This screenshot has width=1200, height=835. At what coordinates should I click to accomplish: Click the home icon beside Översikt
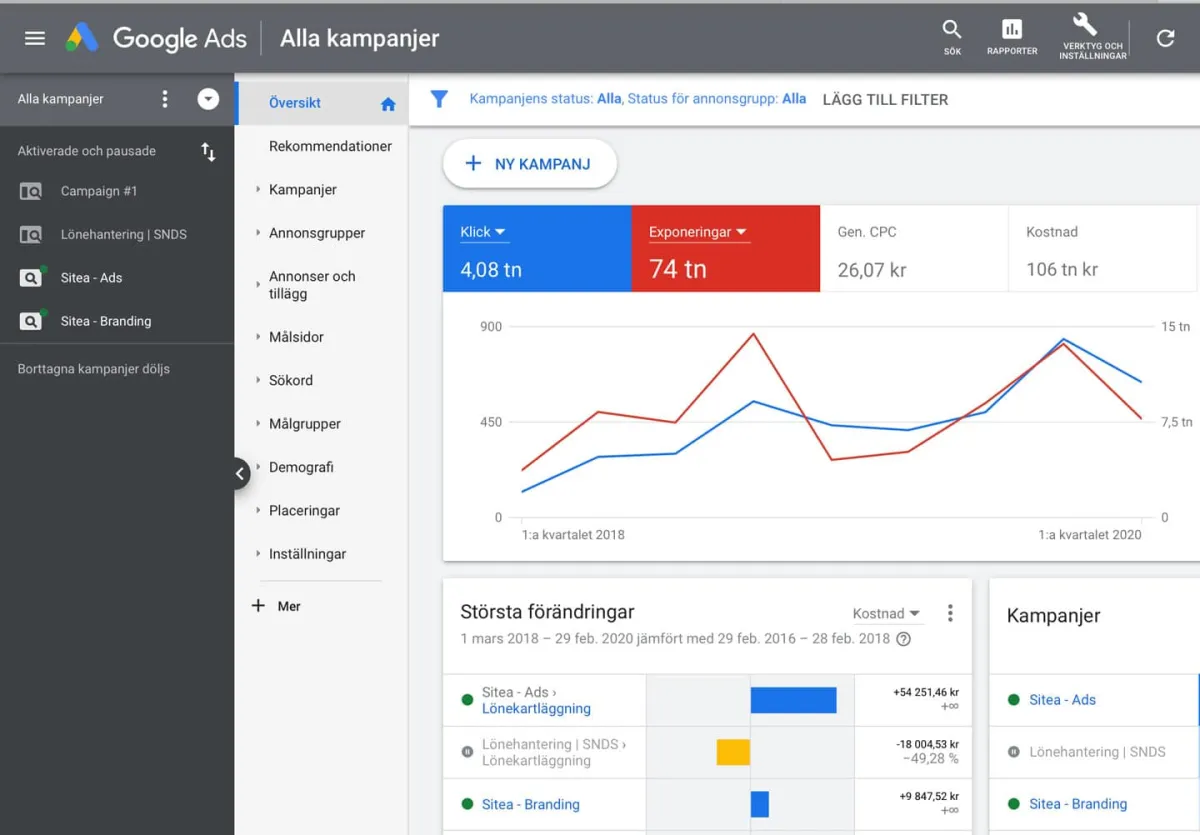388,104
